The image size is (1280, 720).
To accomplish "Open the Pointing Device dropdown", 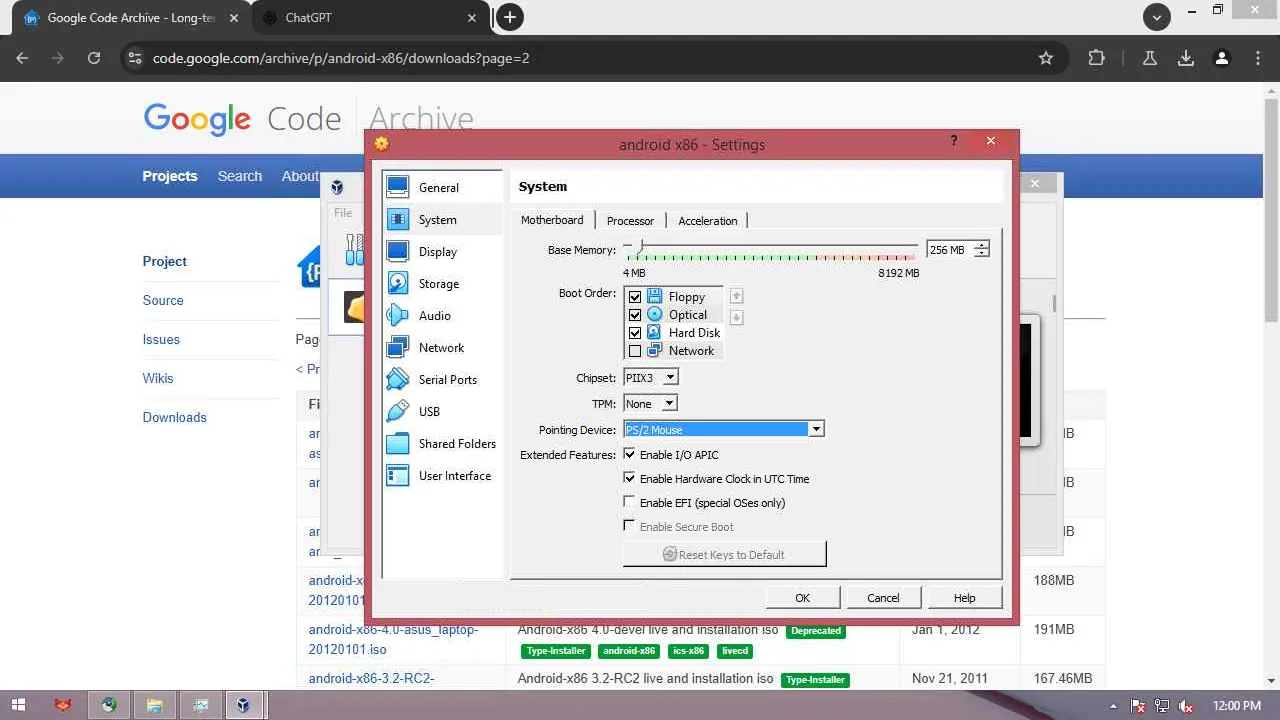I will [x=724, y=429].
